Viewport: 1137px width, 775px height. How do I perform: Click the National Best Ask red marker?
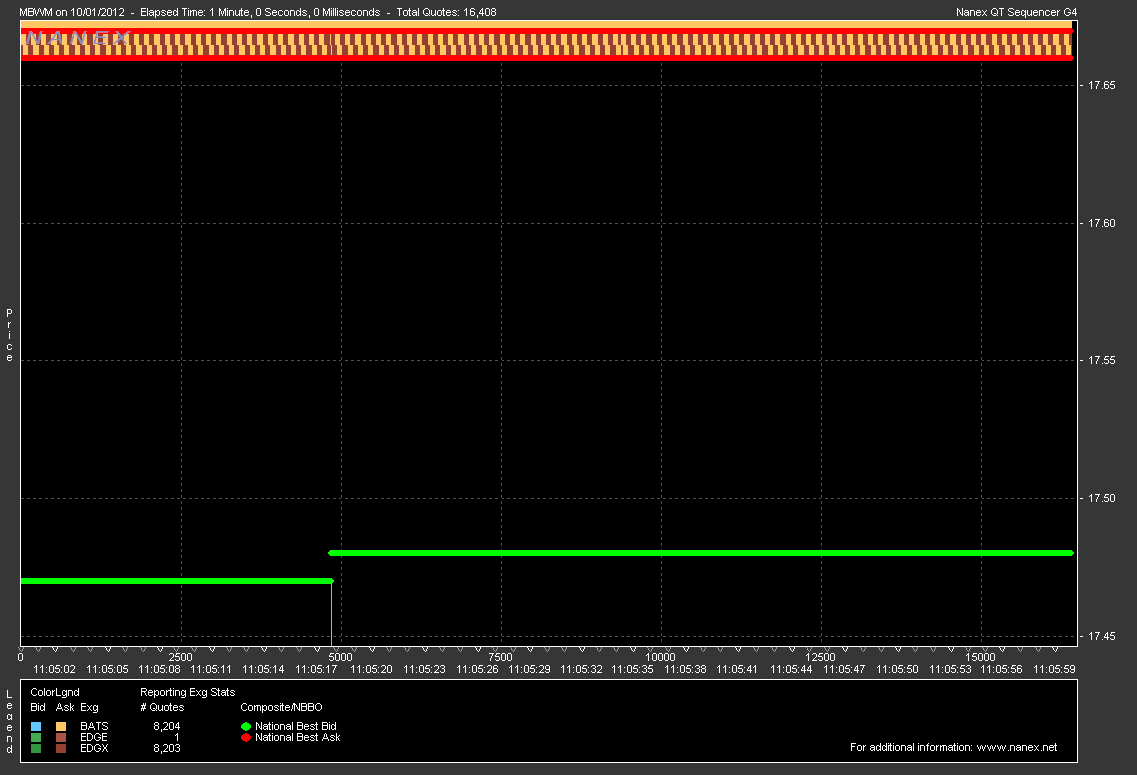[246, 737]
